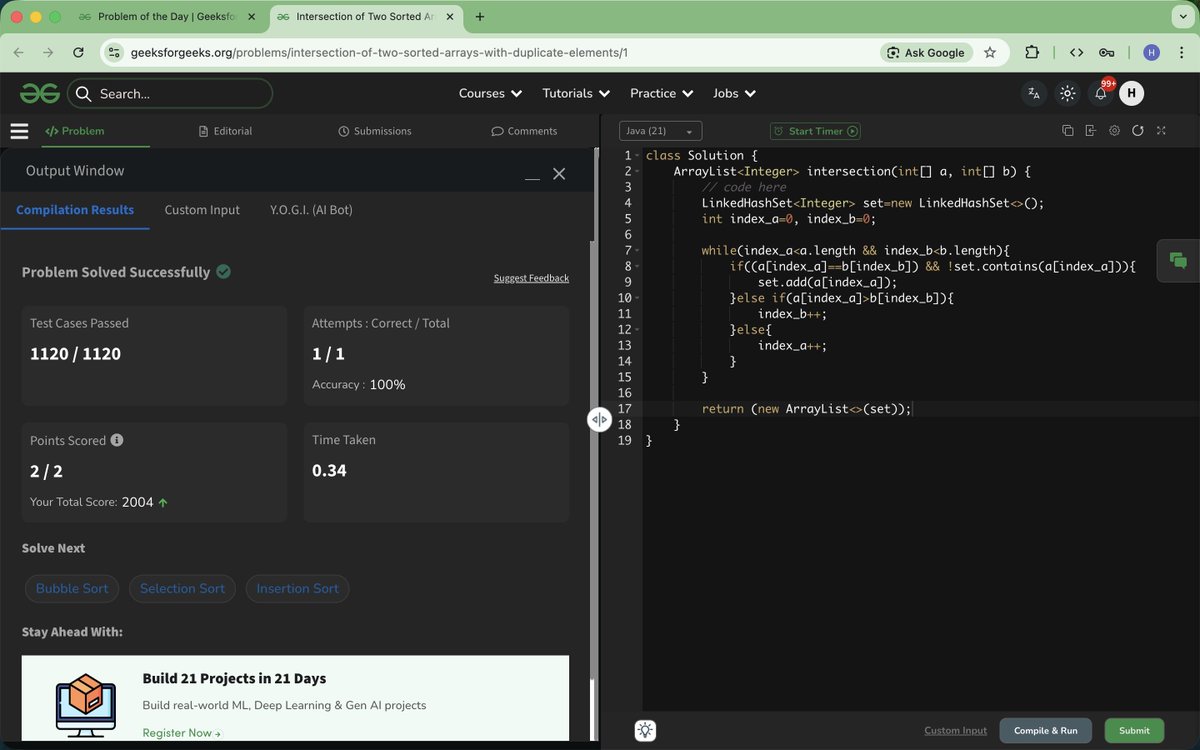
Task: Click the Start Timer button
Action: 815,131
